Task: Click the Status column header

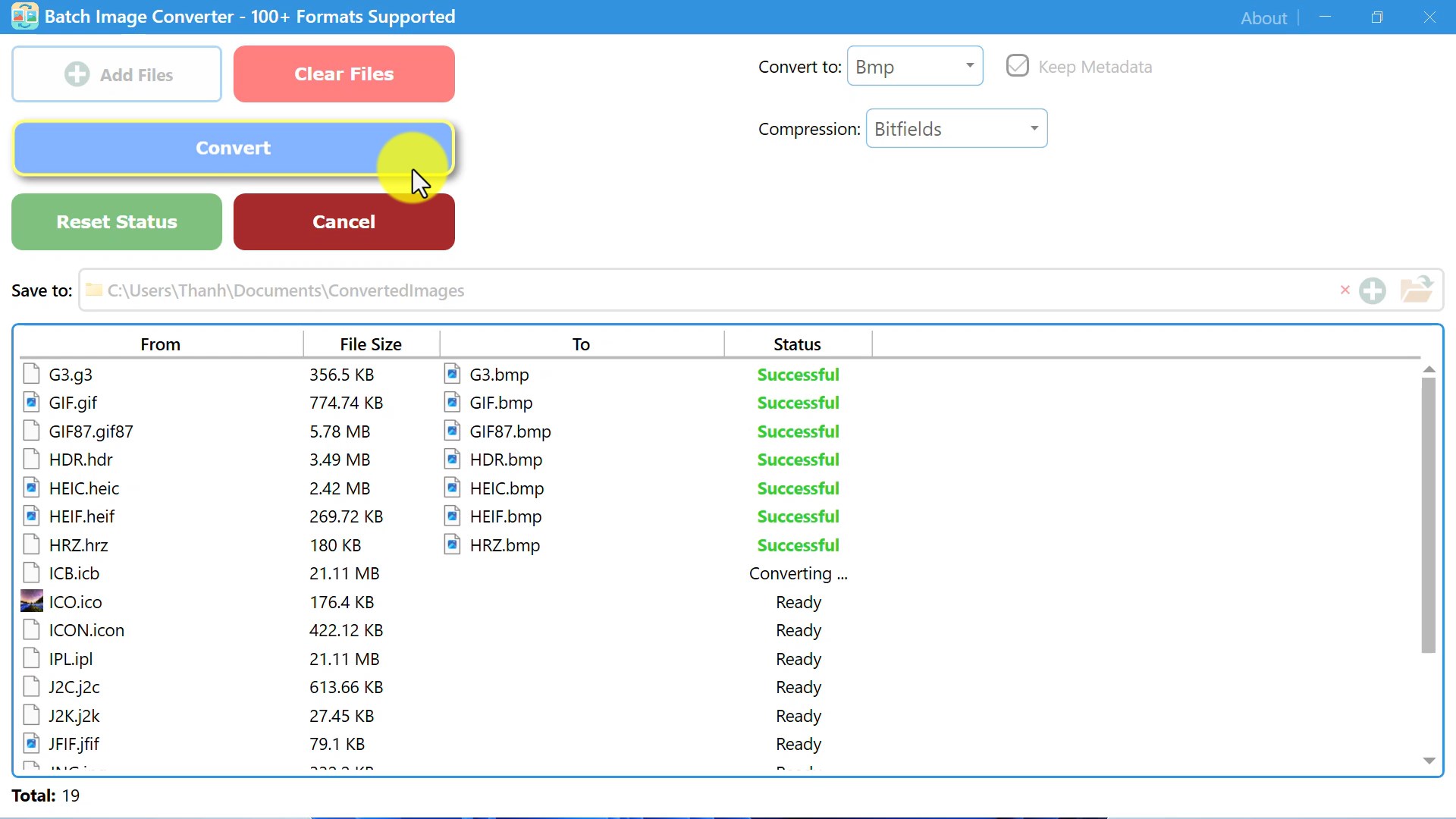Action: tap(796, 344)
